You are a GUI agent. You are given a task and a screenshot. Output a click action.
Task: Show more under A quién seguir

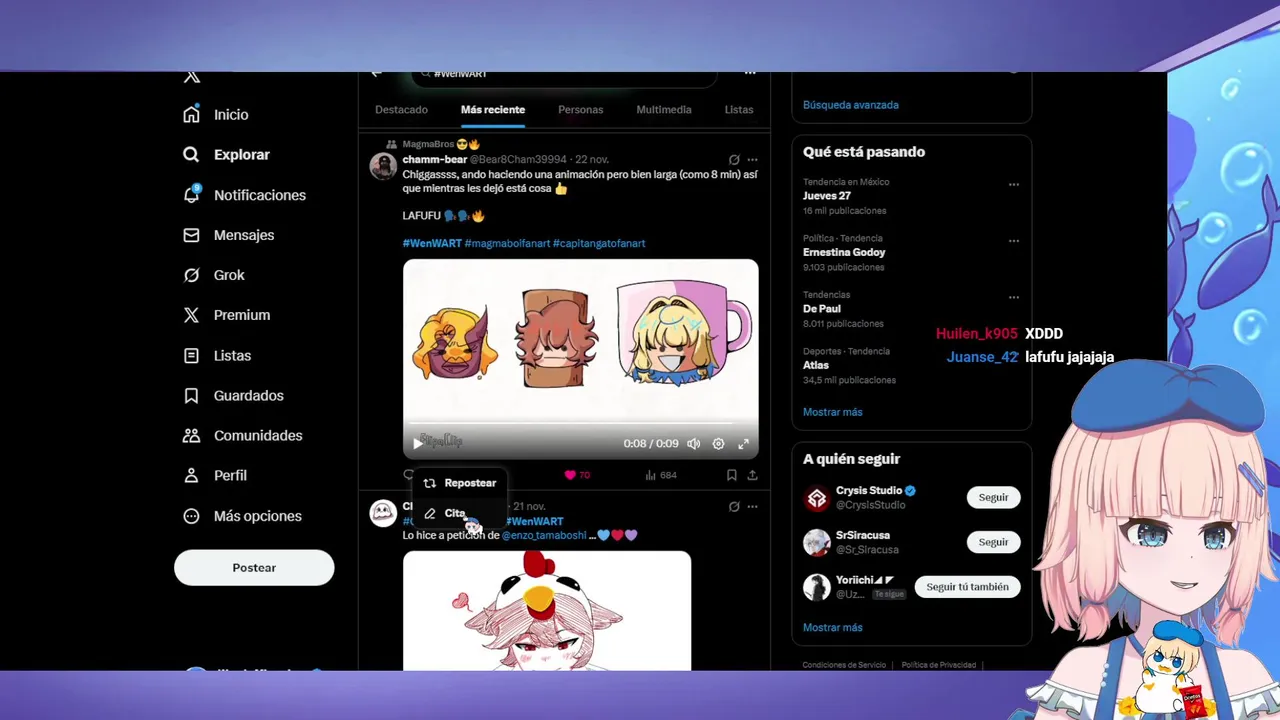pos(832,628)
